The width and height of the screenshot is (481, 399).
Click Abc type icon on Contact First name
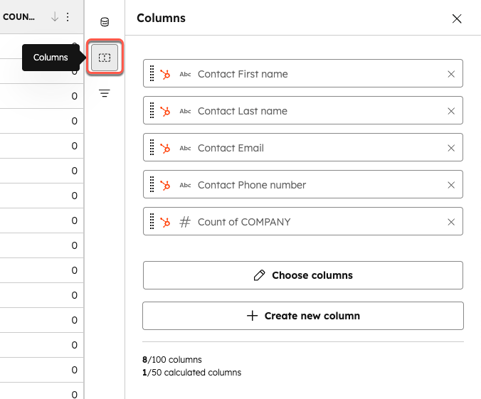coord(185,74)
